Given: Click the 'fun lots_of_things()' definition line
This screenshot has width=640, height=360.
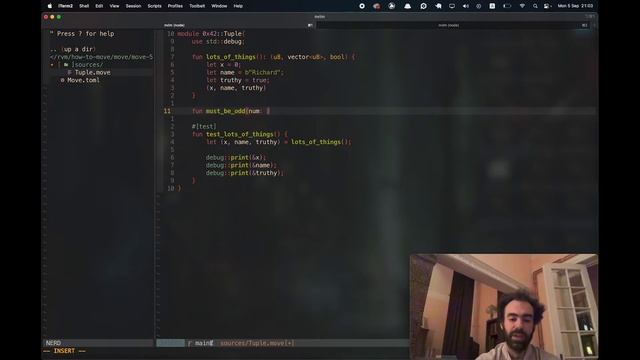Looking at the screenshot, I should point(273,57).
